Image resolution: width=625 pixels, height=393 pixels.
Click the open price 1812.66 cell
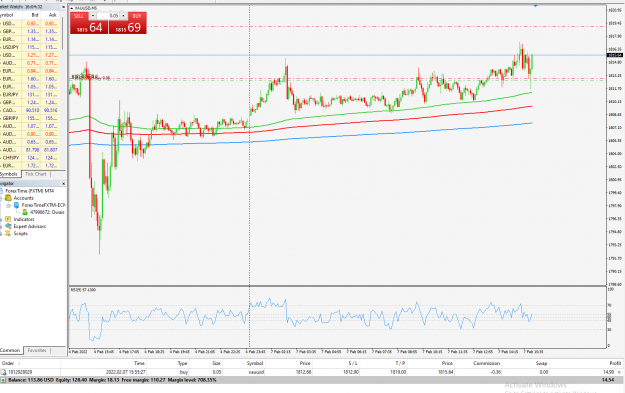(x=303, y=372)
